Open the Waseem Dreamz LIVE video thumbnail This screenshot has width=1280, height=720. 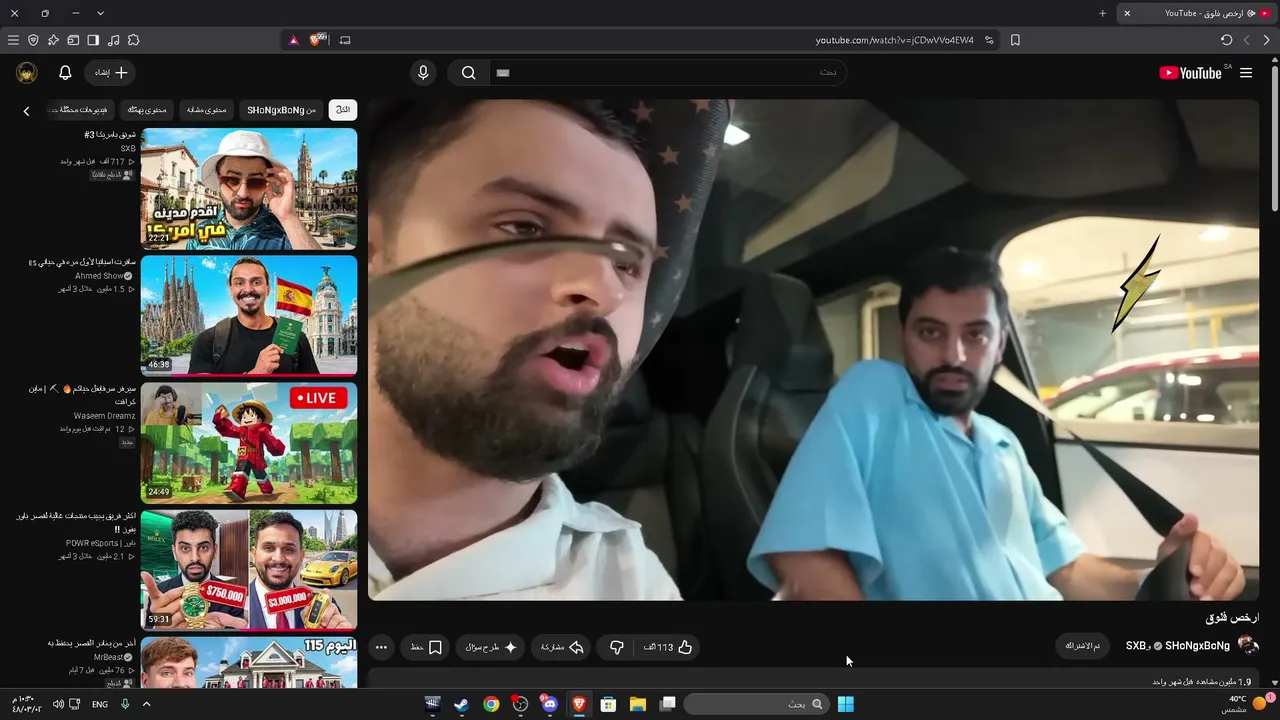click(x=249, y=443)
